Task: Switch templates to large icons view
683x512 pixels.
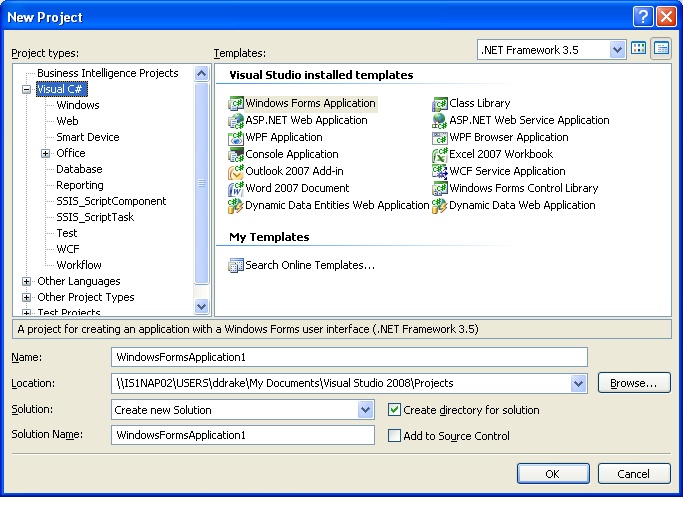Action: click(x=639, y=49)
